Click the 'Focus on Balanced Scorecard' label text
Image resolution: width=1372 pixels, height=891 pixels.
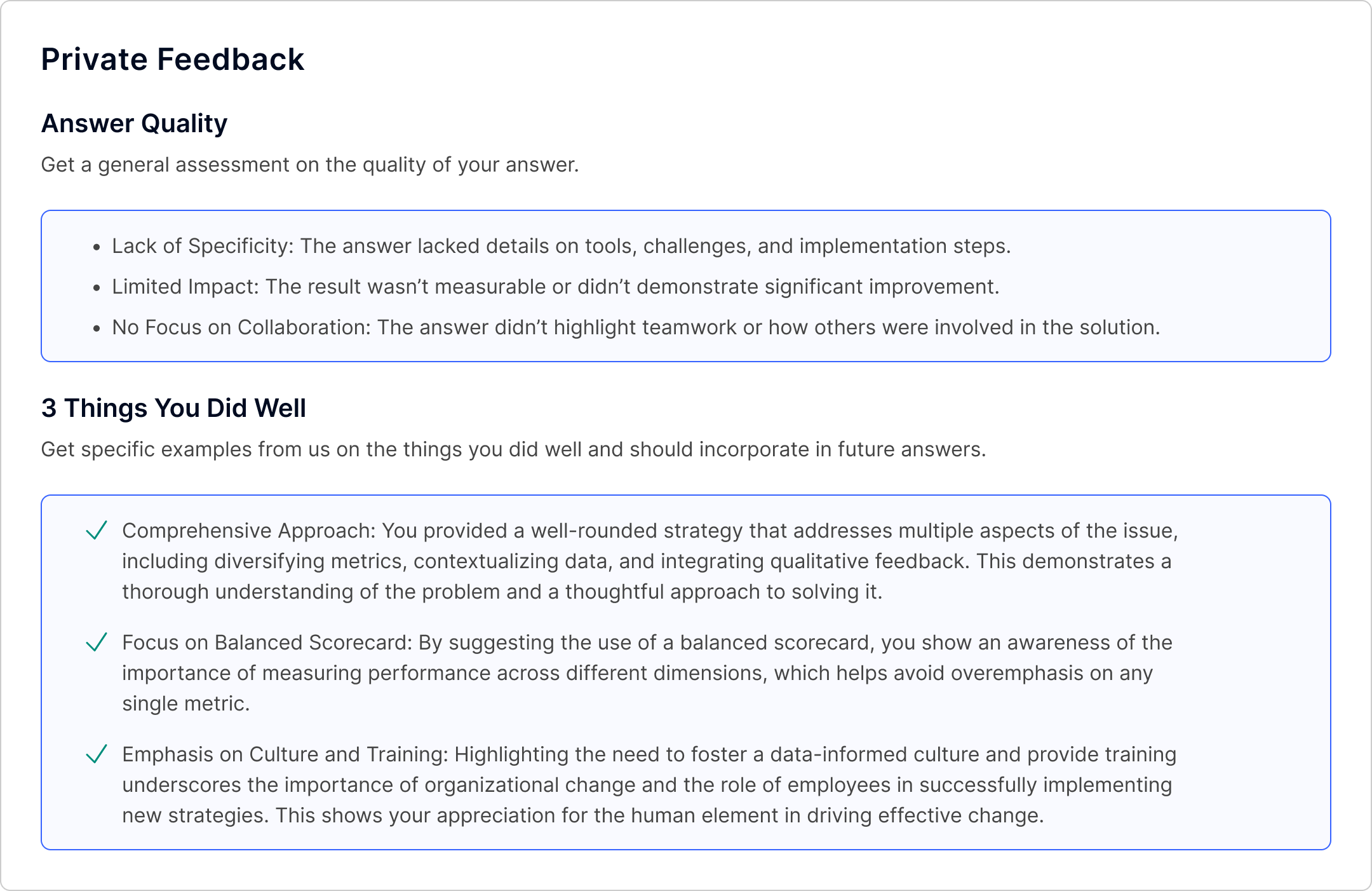[x=267, y=643]
